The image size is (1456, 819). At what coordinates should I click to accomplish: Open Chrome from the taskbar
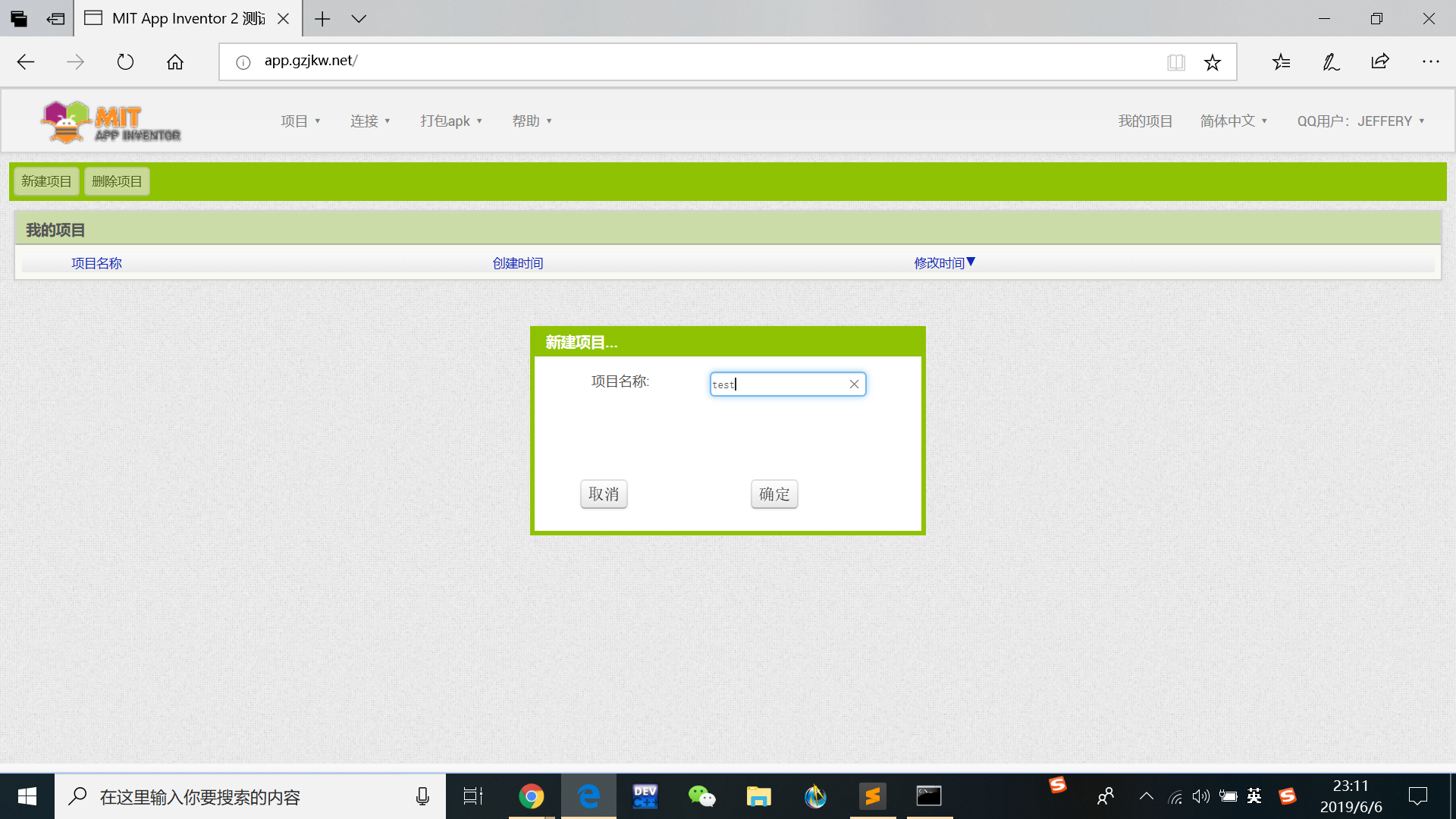531,796
